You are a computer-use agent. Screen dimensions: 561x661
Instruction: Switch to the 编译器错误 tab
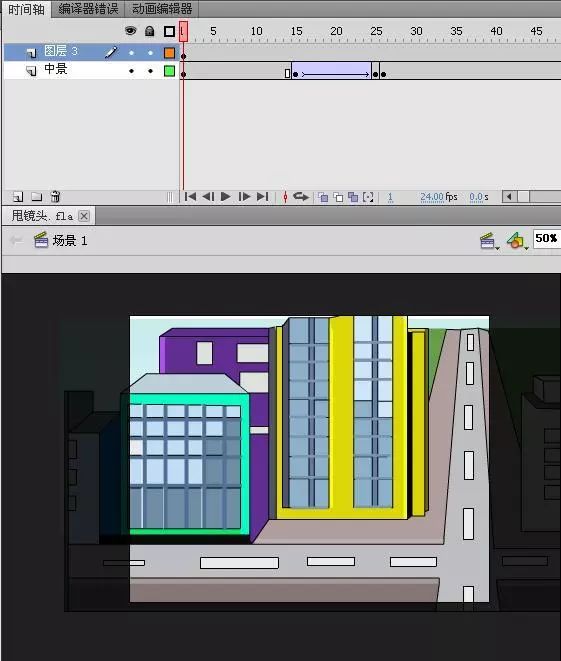[x=89, y=9]
